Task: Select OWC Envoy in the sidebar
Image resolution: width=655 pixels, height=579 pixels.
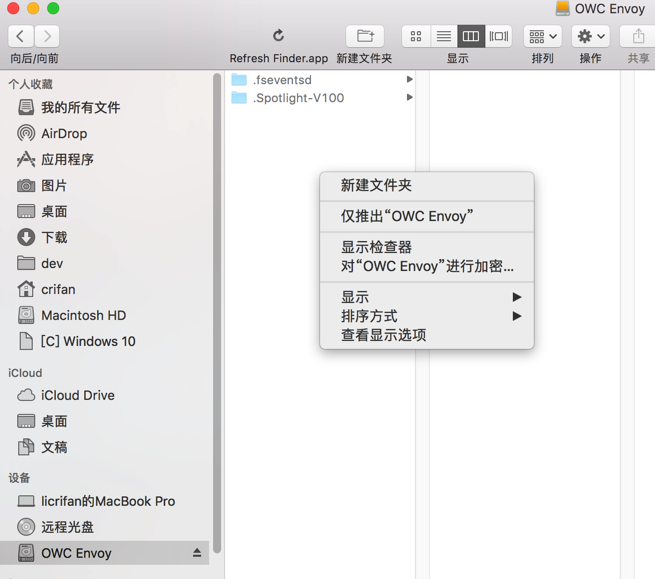Action: [104, 553]
